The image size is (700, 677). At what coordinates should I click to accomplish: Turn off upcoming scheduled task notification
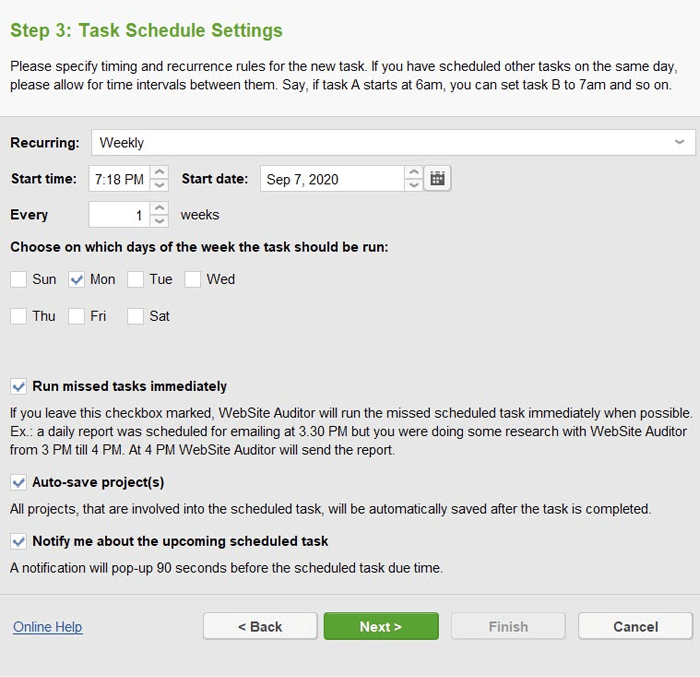coord(18,541)
